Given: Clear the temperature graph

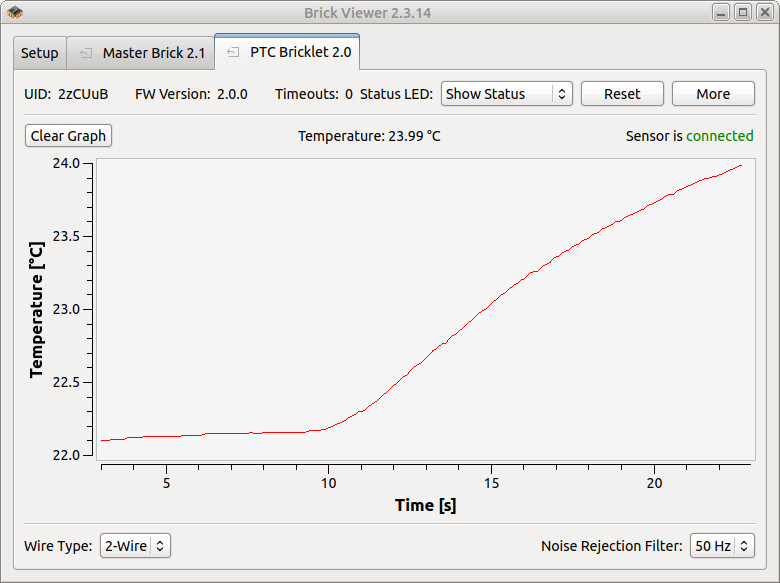Looking at the screenshot, I should coord(68,136).
